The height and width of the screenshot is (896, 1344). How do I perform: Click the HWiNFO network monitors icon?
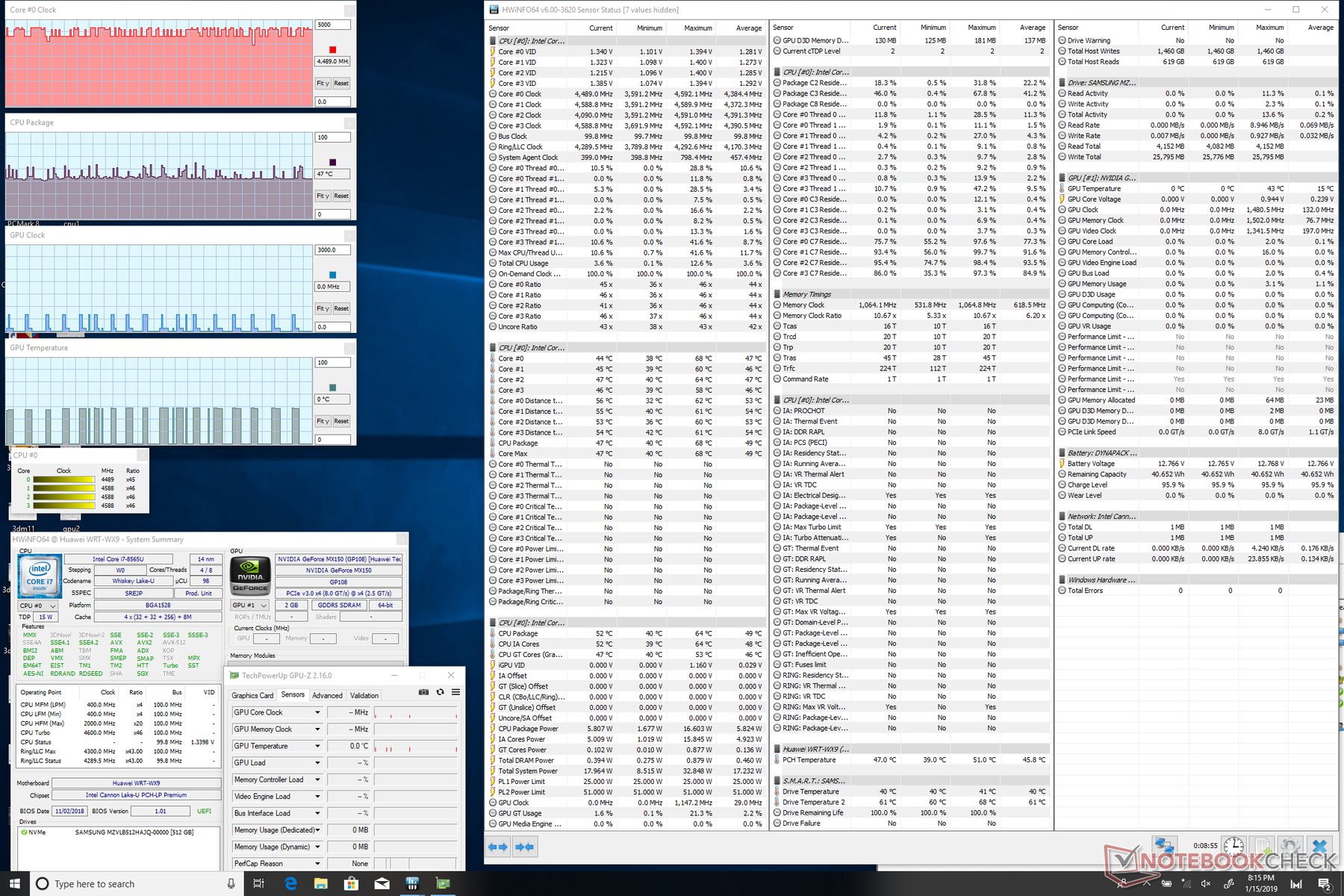[1164, 846]
